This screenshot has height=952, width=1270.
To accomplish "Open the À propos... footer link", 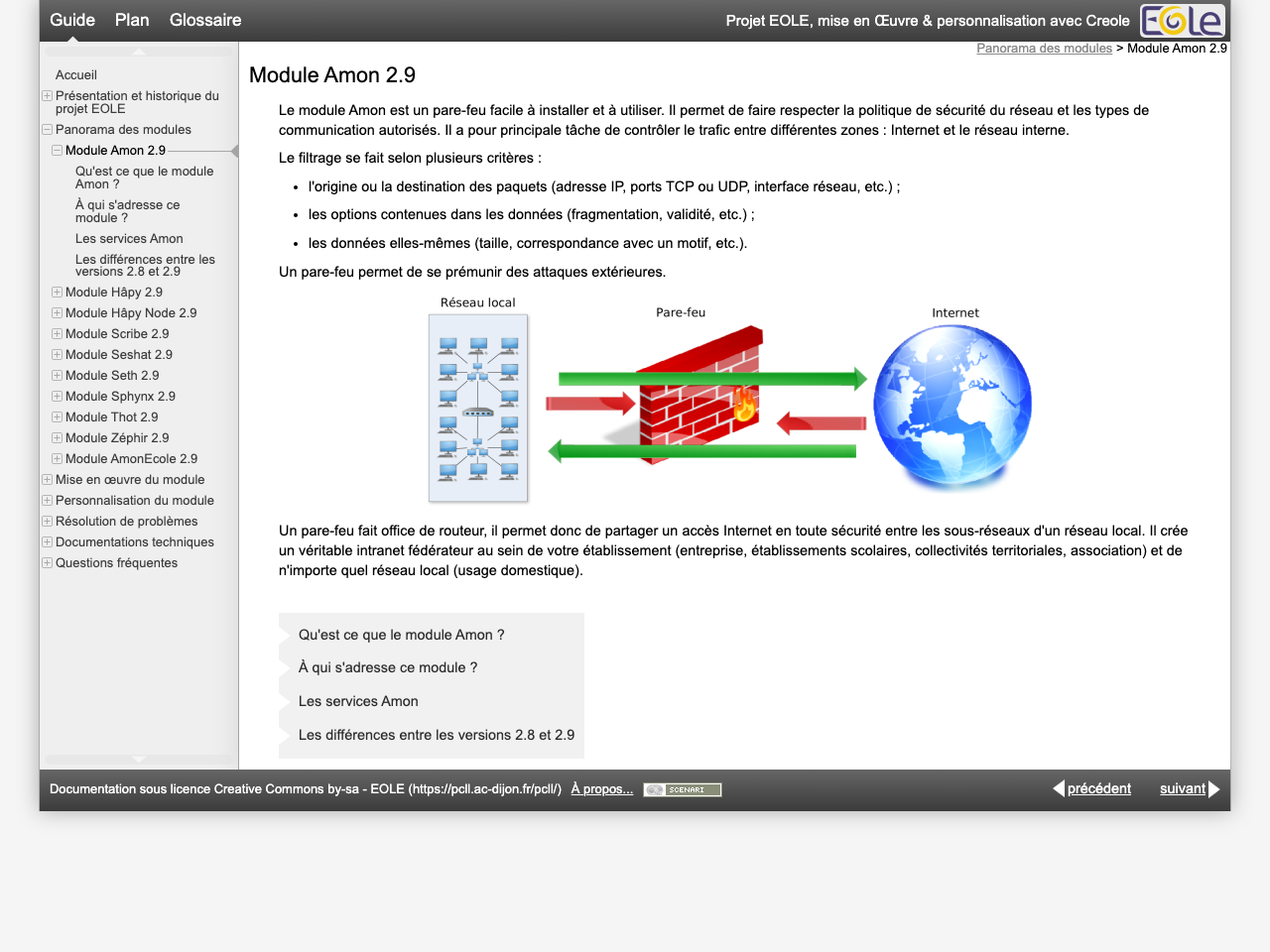I will click(601, 789).
